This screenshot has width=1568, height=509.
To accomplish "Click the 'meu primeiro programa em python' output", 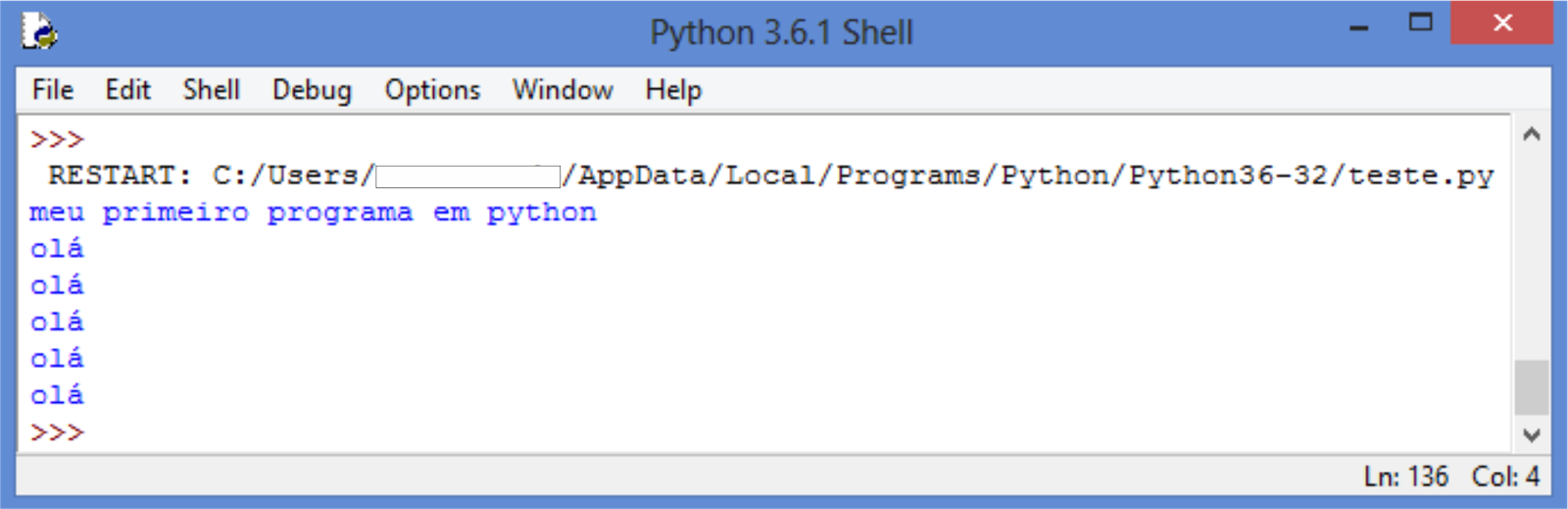I will tap(313, 213).
